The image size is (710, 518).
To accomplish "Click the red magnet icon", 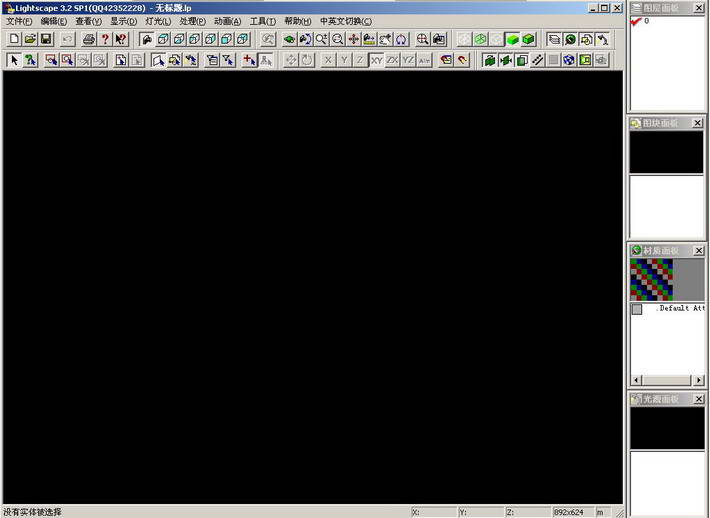I will click(x=462, y=60).
